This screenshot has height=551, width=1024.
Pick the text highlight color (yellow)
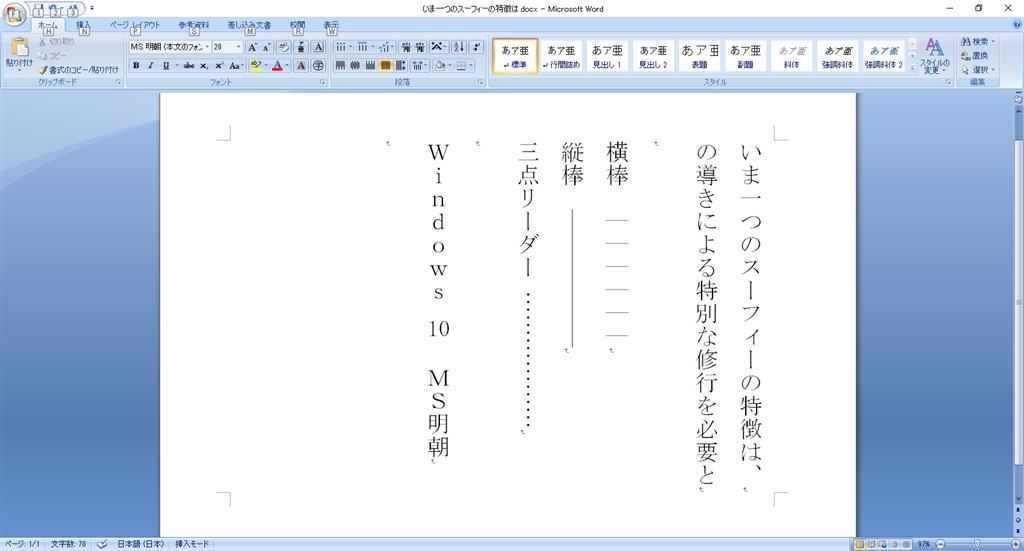[x=255, y=65]
